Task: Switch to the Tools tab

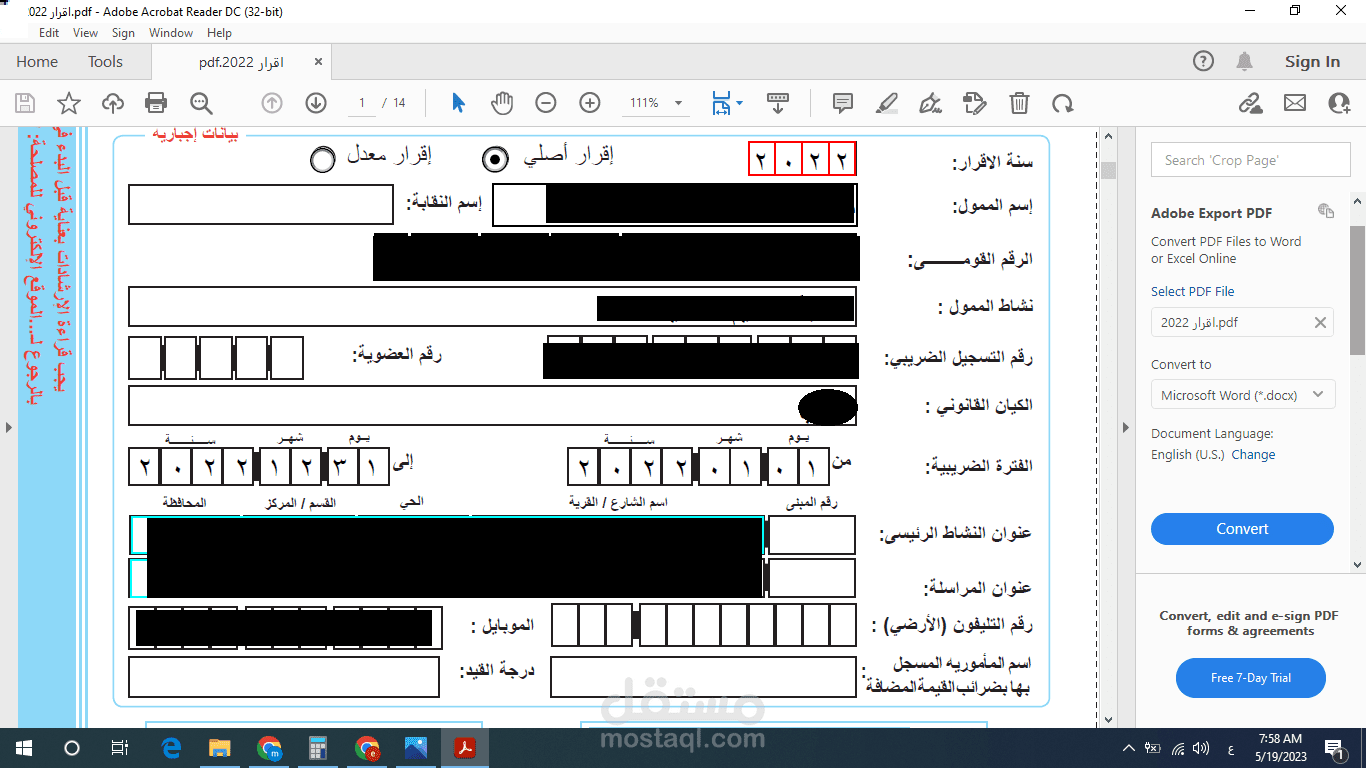Action: (x=105, y=61)
